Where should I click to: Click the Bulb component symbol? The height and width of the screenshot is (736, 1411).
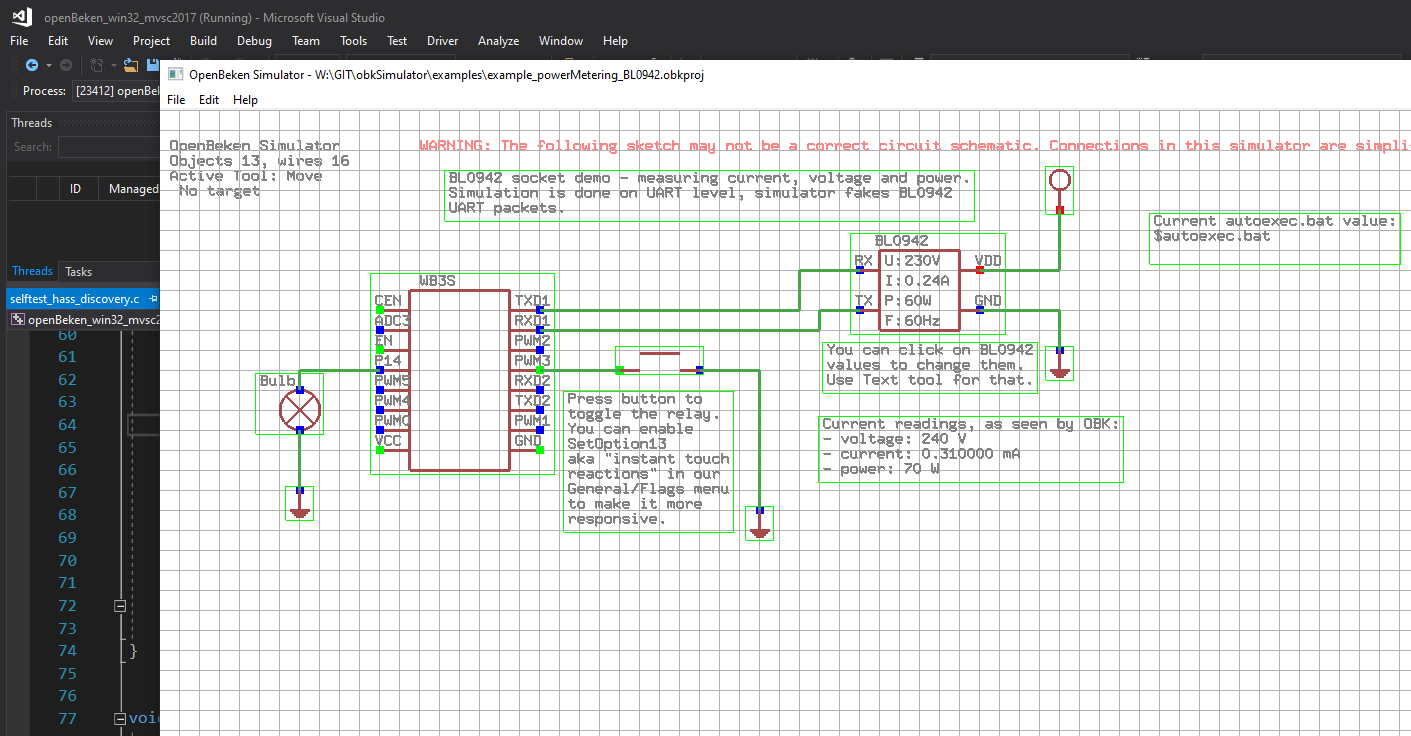coord(299,409)
